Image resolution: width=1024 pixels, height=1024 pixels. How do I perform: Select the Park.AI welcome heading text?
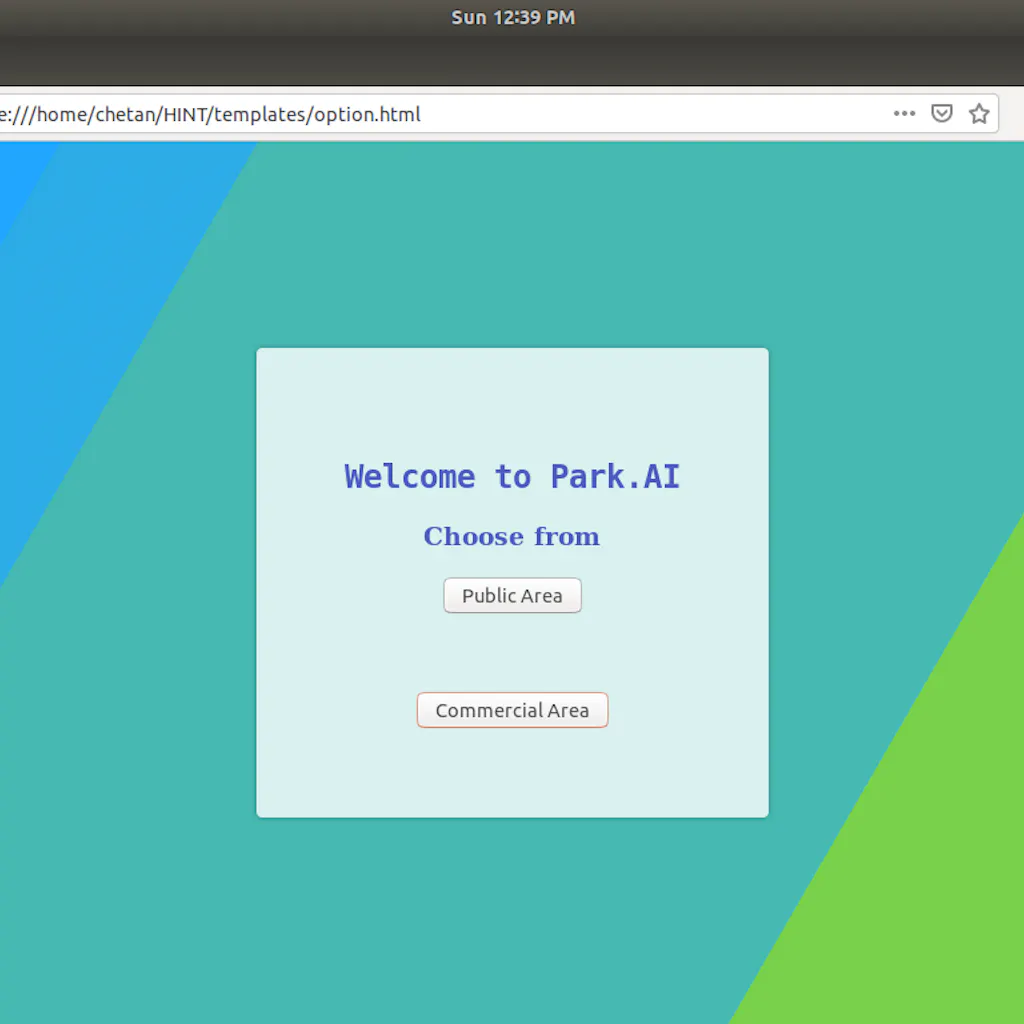coord(512,476)
